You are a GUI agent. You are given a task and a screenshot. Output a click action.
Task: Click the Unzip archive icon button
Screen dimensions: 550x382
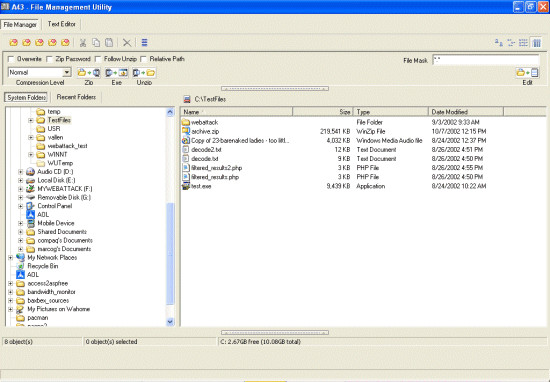tap(144, 73)
